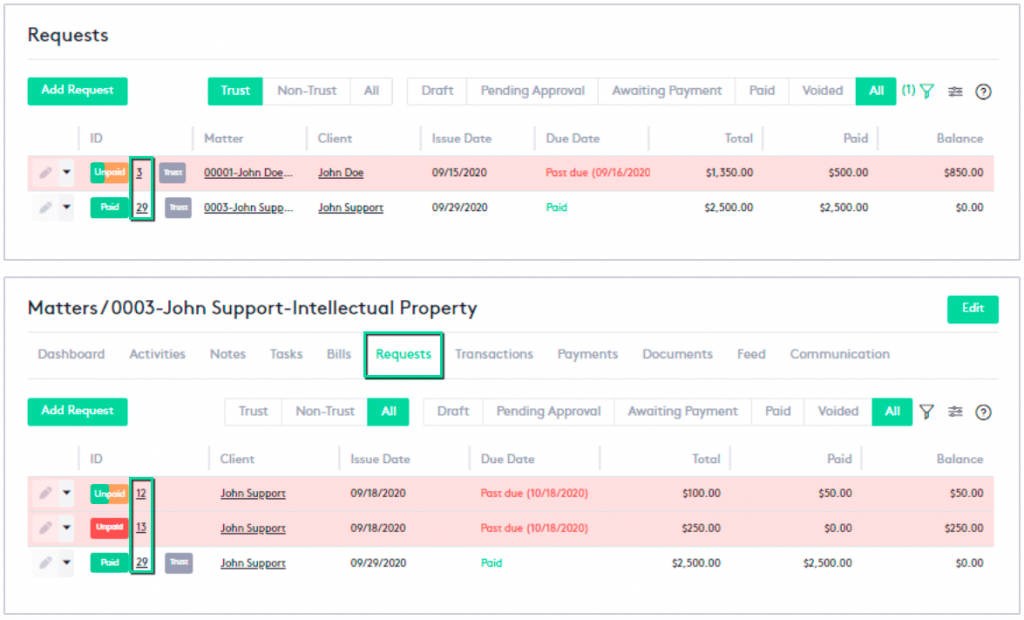The width and height of the screenshot is (1024, 620).
Task: Click the gray Trust badge beside request 3
Action: (172, 173)
